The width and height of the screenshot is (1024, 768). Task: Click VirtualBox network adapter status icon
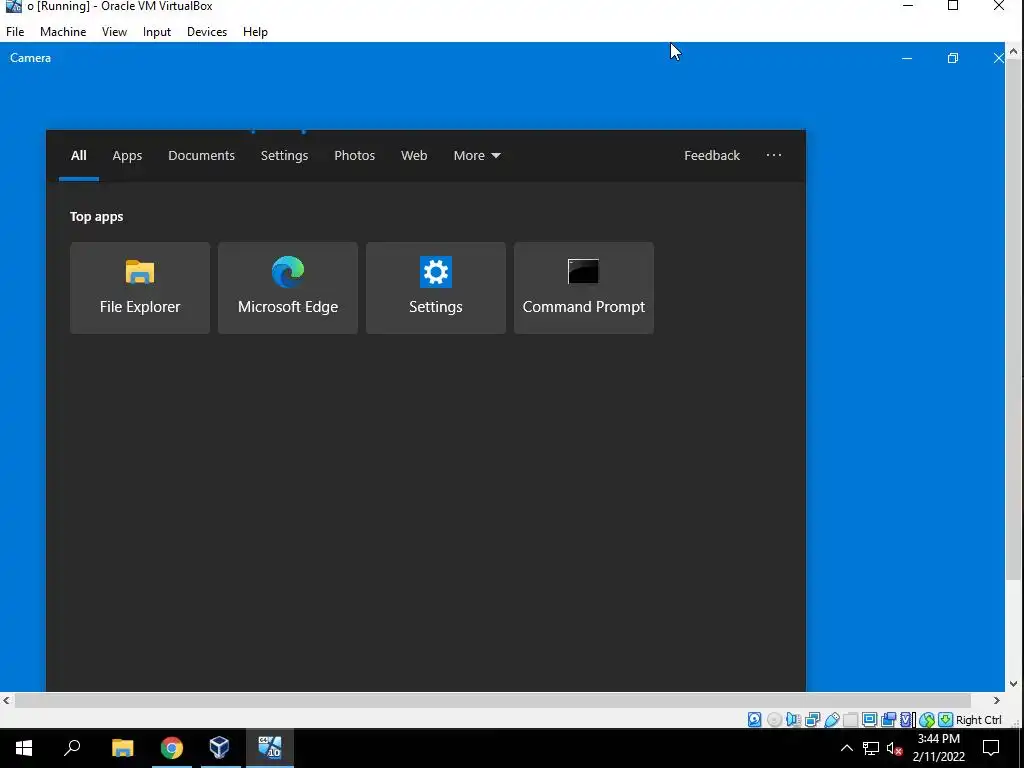pos(812,720)
